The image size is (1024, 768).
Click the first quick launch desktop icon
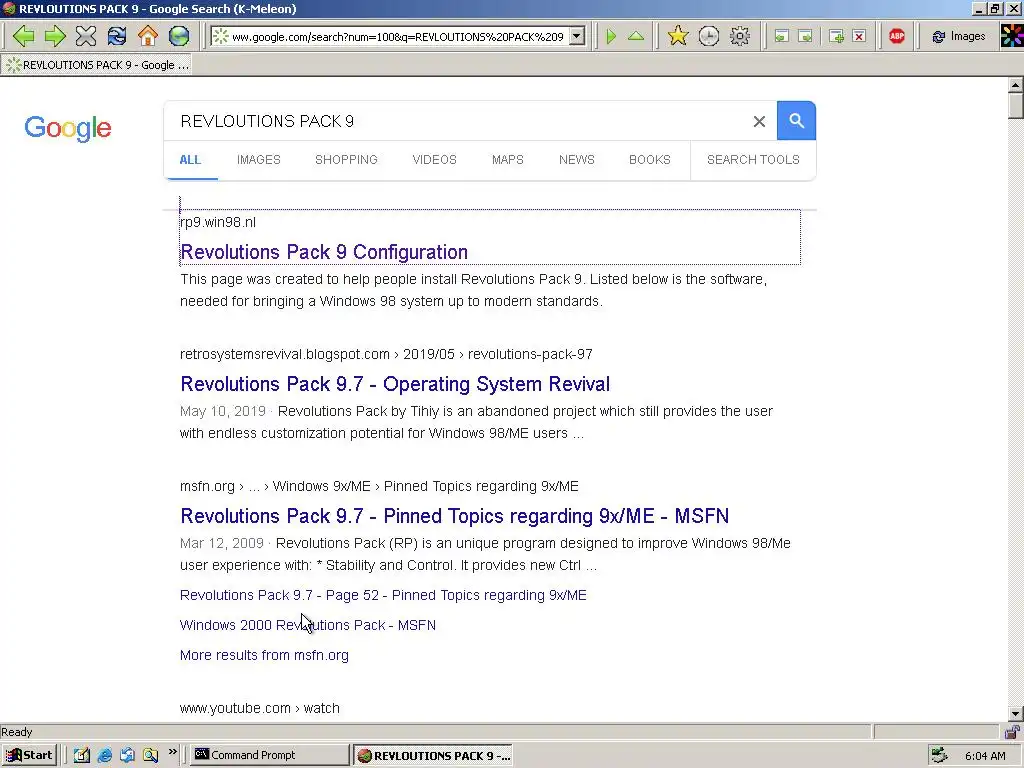tap(82, 756)
